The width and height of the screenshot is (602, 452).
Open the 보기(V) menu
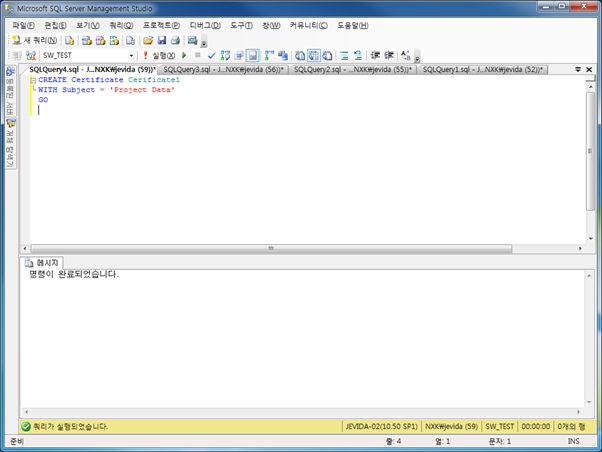click(x=88, y=25)
